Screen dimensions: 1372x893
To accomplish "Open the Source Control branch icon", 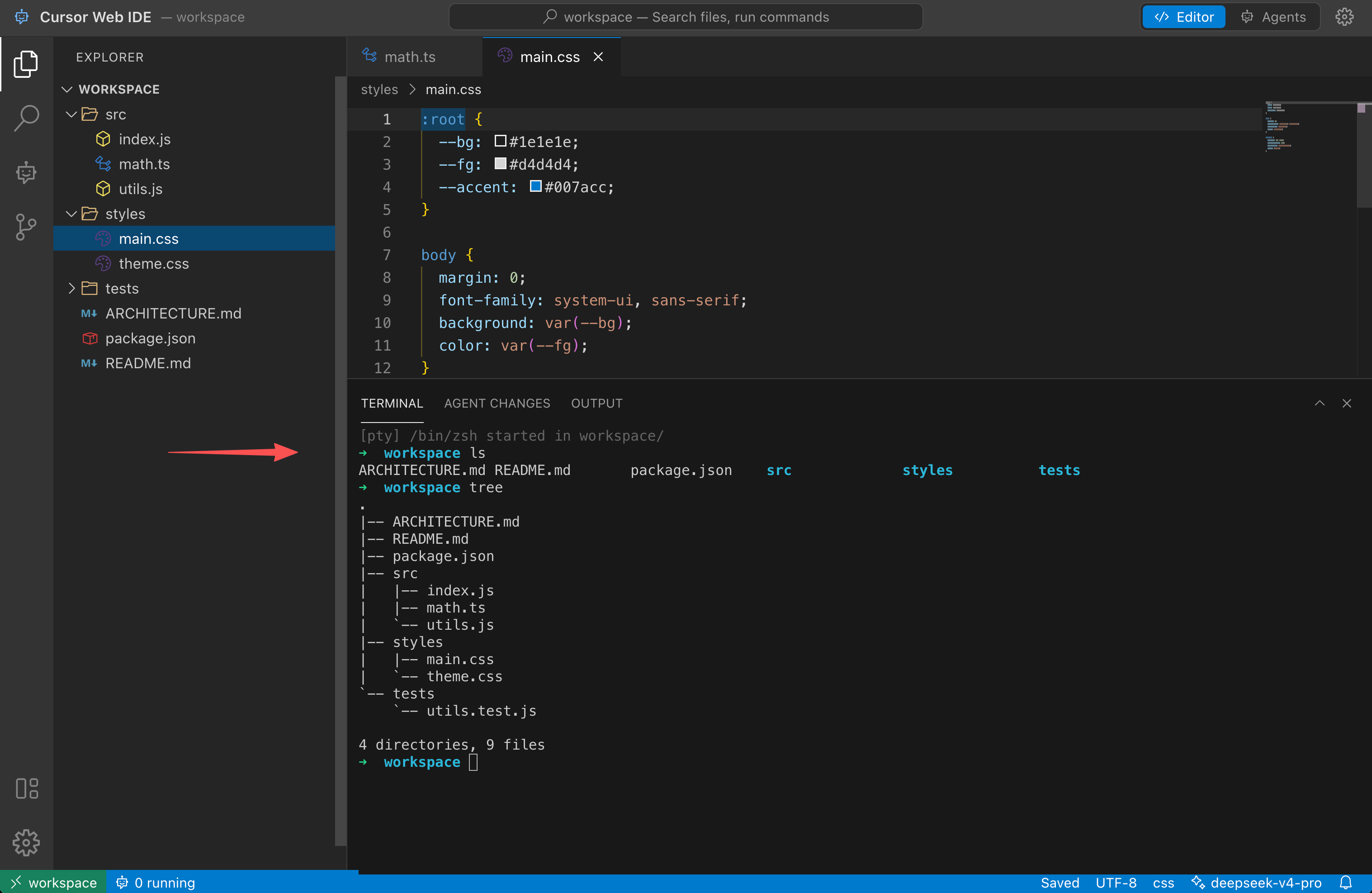I will (26, 227).
